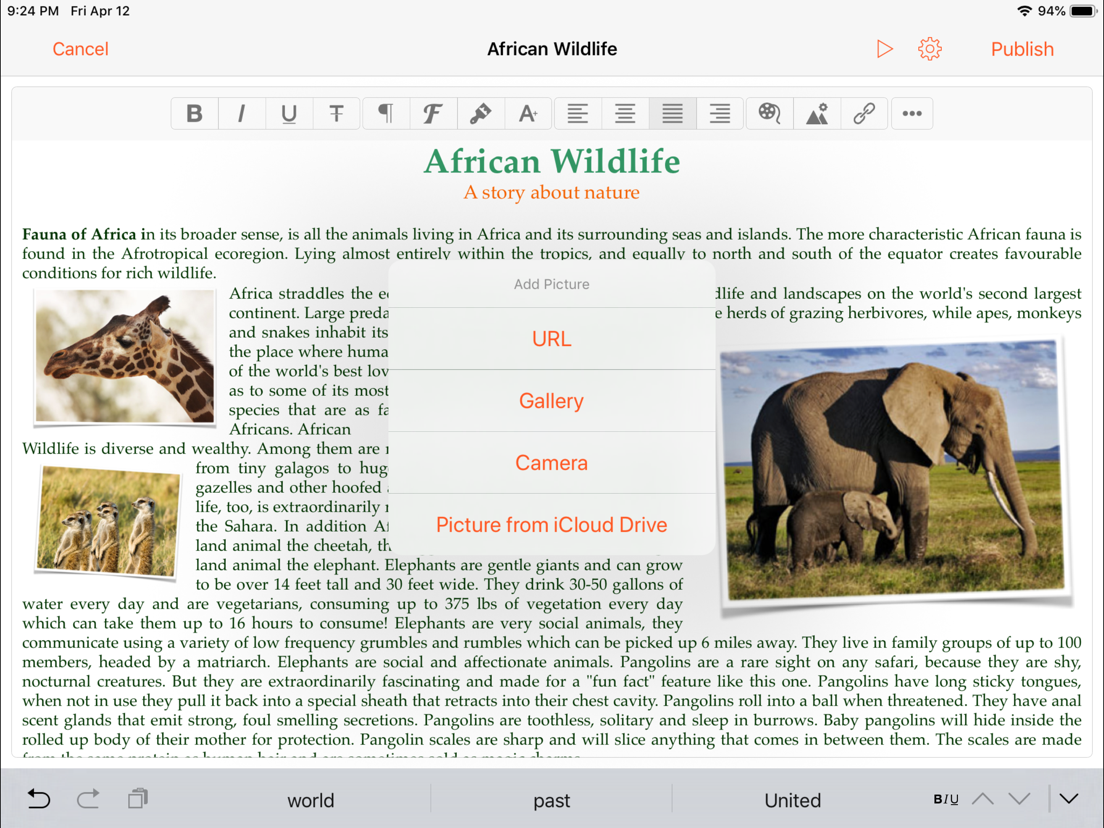1104x828 pixels.
Task: Open BIU formatting shortcut on keyboard bar
Action: pos(946,799)
